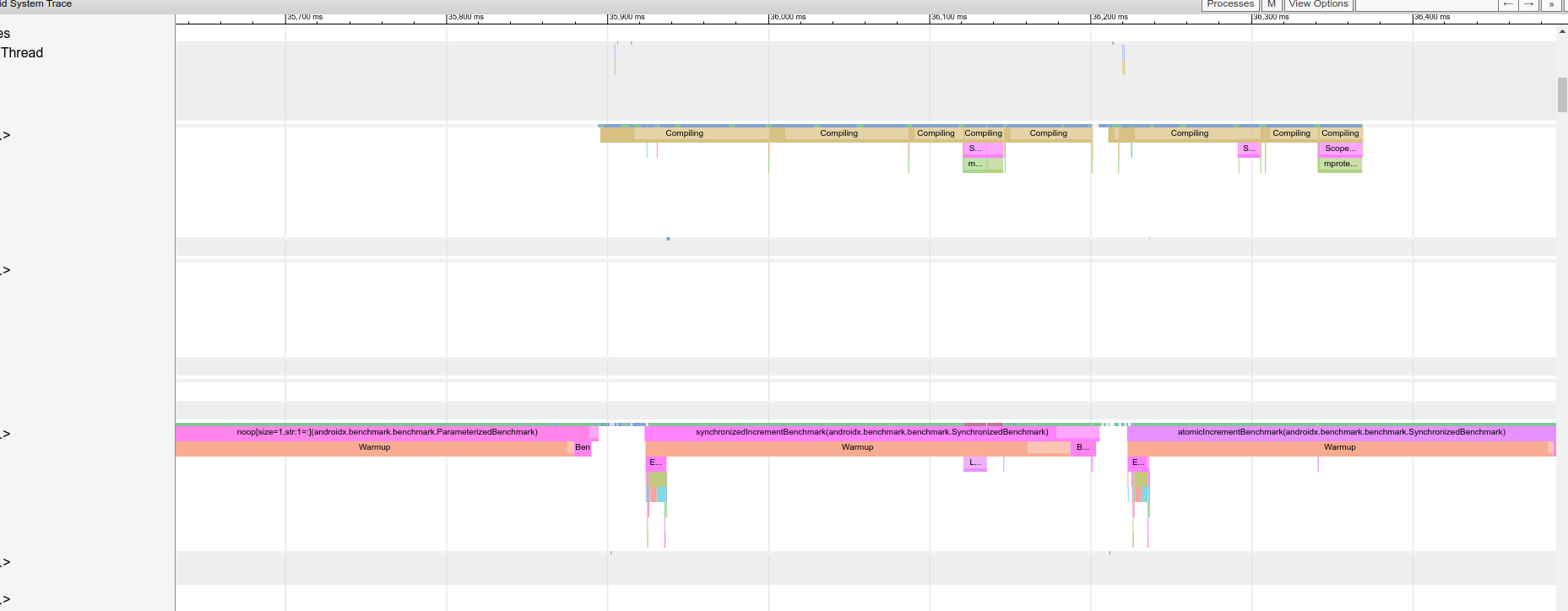Click the vertical scrollbar thumb

click(x=1562, y=95)
